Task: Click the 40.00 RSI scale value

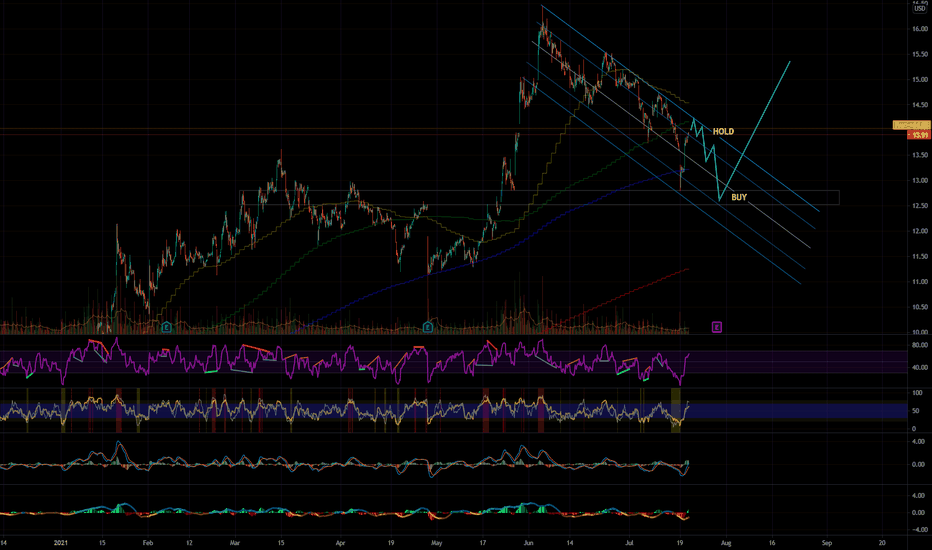Action: pyautogui.click(x=920, y=367)
